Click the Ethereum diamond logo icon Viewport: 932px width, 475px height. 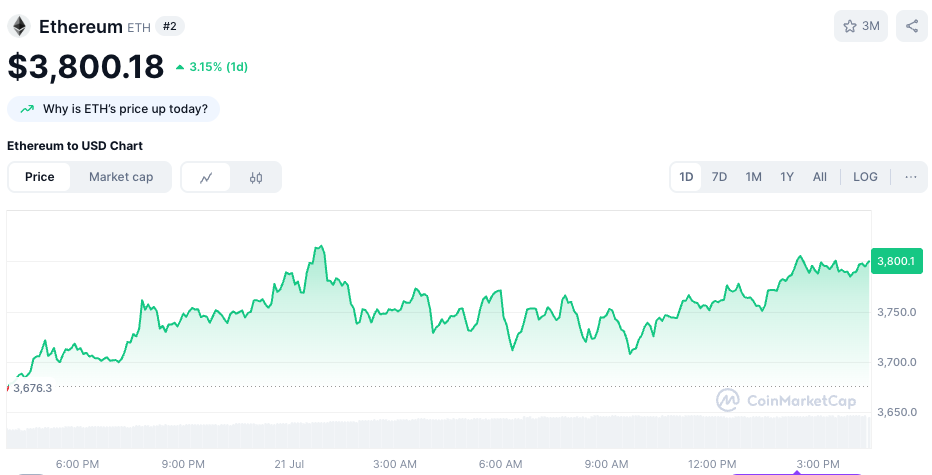[x=19, y=26]
